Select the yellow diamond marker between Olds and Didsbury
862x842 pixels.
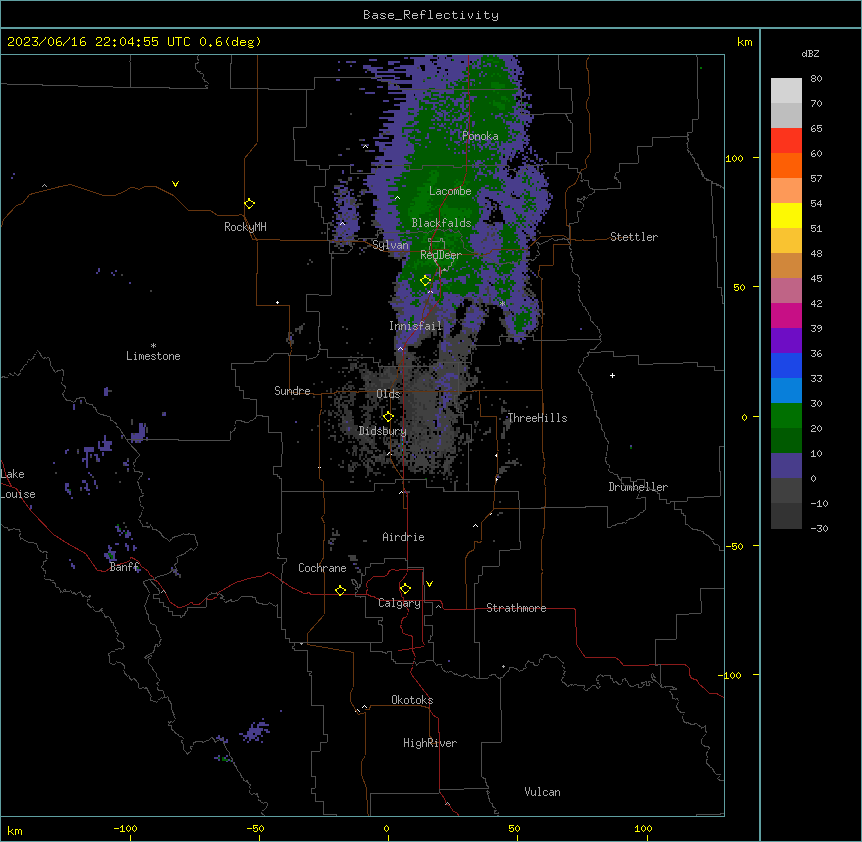[388, 417]
